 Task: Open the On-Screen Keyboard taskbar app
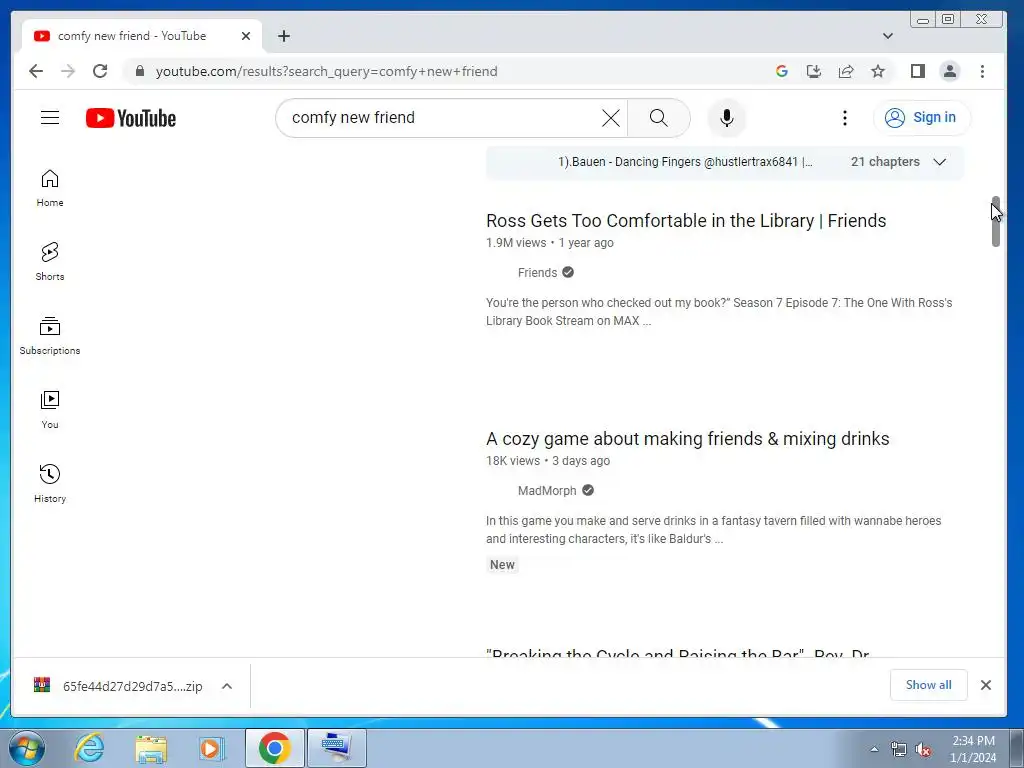(x=337, y=748)
